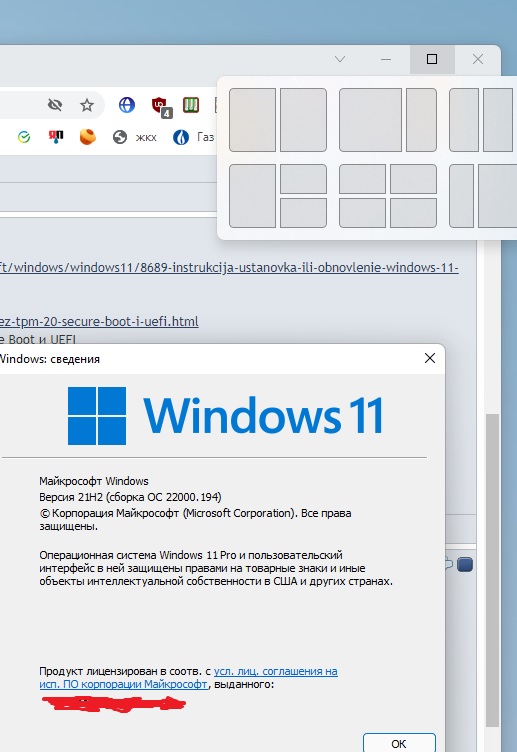Click the green striped extension icon
Image resolution: width=517 pixels, height=752 pixels.
(191, 105)
